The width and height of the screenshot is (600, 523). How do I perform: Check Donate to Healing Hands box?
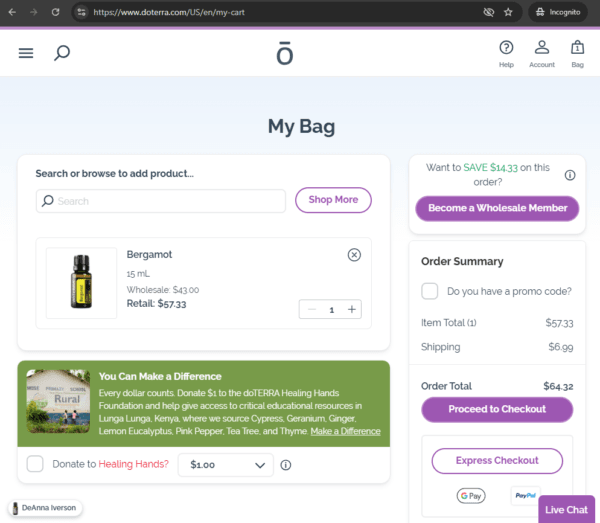click(x=35, y=464)
